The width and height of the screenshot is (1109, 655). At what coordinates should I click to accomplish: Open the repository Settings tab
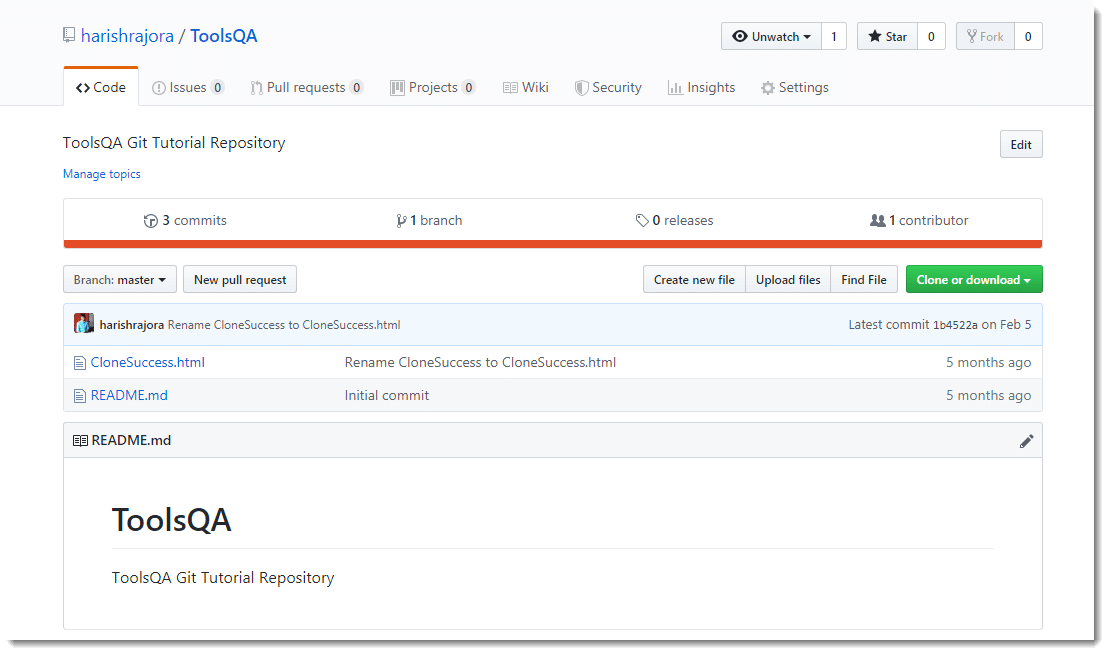(795, 88)
